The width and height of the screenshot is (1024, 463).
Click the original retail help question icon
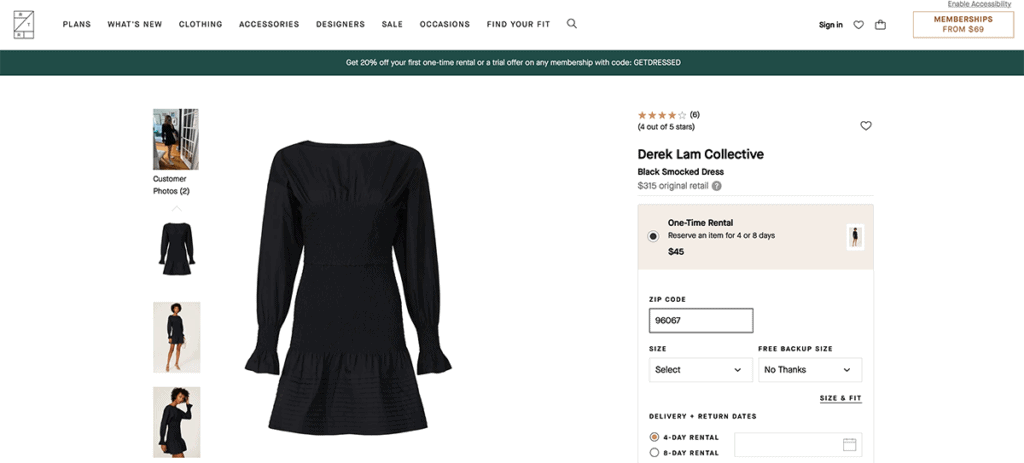tap(717, 186)
